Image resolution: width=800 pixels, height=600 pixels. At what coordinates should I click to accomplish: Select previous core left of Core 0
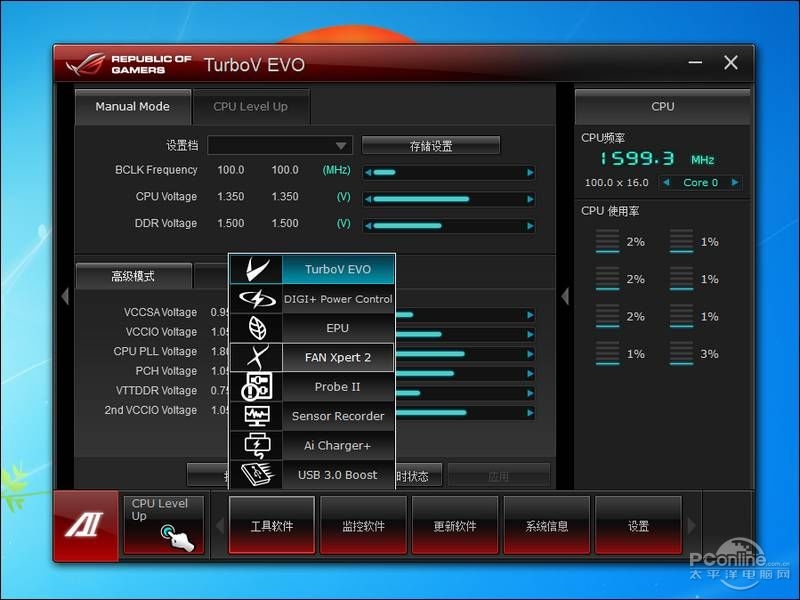click(x=666, y=182)
